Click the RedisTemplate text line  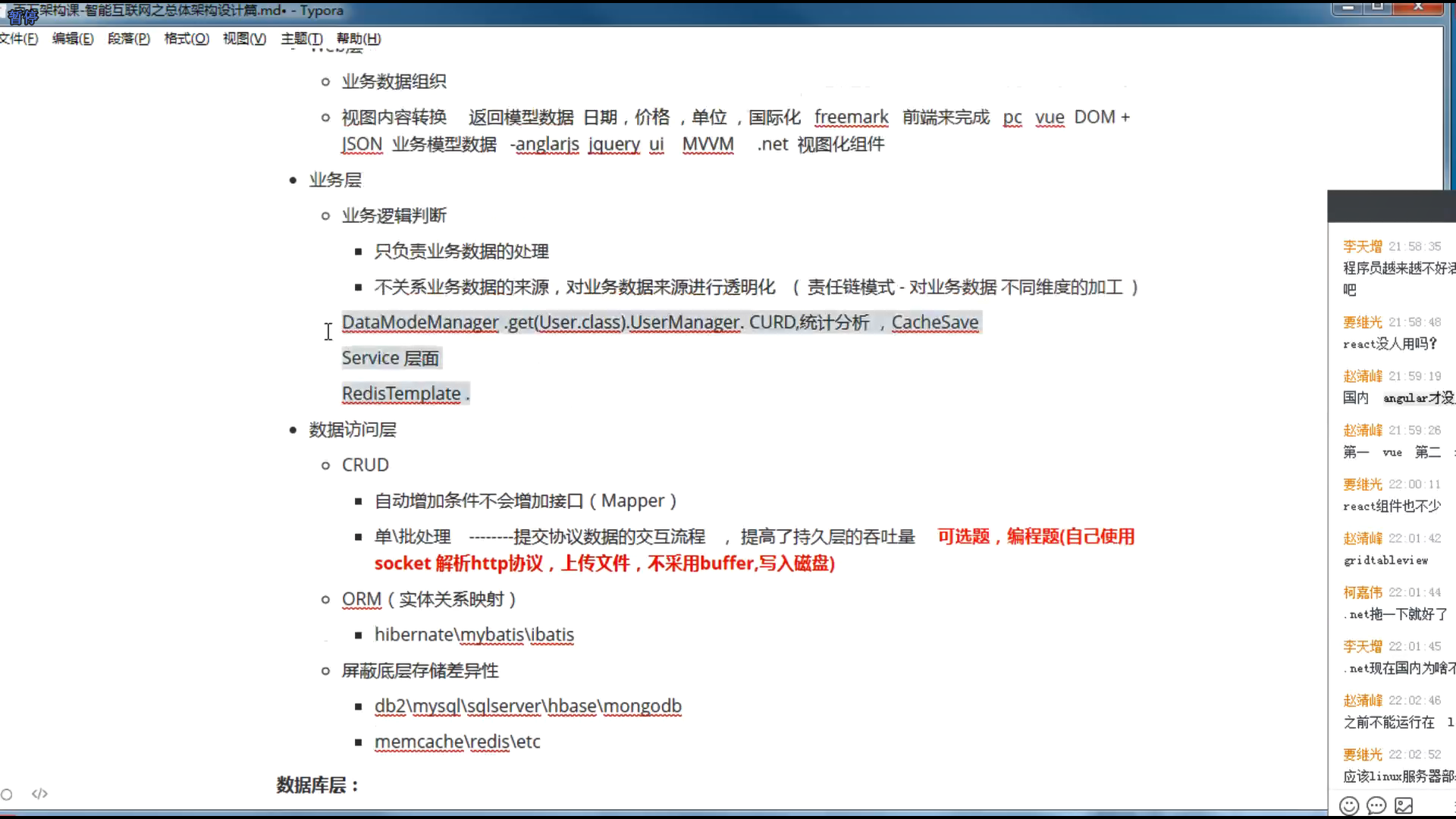point(405,394)
